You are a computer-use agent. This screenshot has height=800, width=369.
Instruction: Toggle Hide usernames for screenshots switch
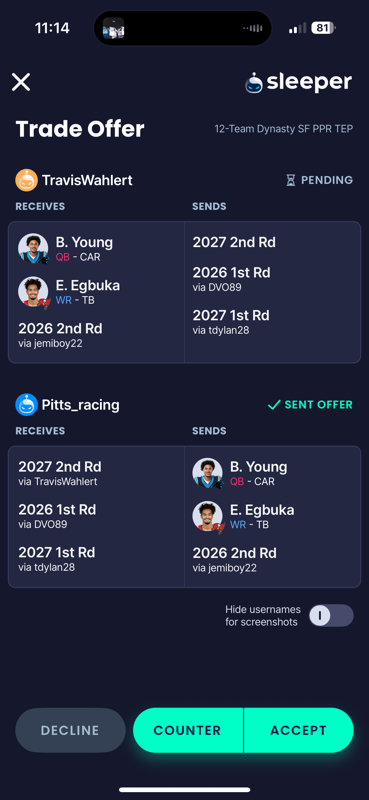[331, 615]
